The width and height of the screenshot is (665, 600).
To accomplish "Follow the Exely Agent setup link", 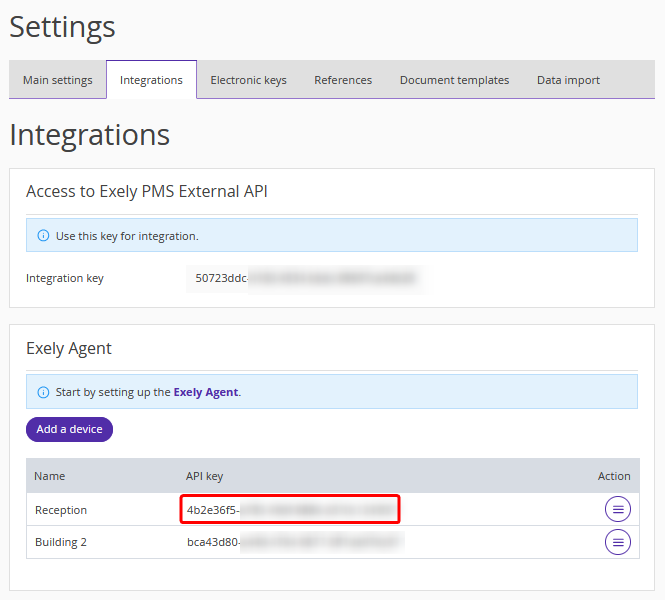I will pyautogui.click(x=206, y=392).
